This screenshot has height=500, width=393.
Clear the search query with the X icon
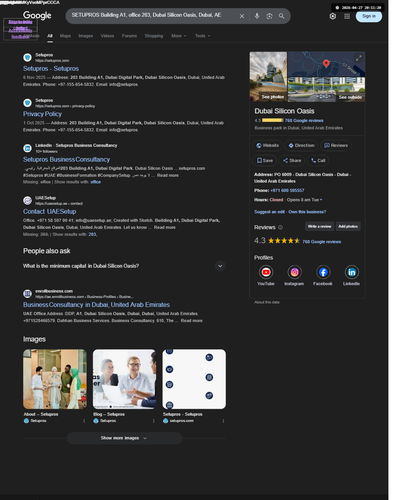pyautogui.click(x=242, y=16)
